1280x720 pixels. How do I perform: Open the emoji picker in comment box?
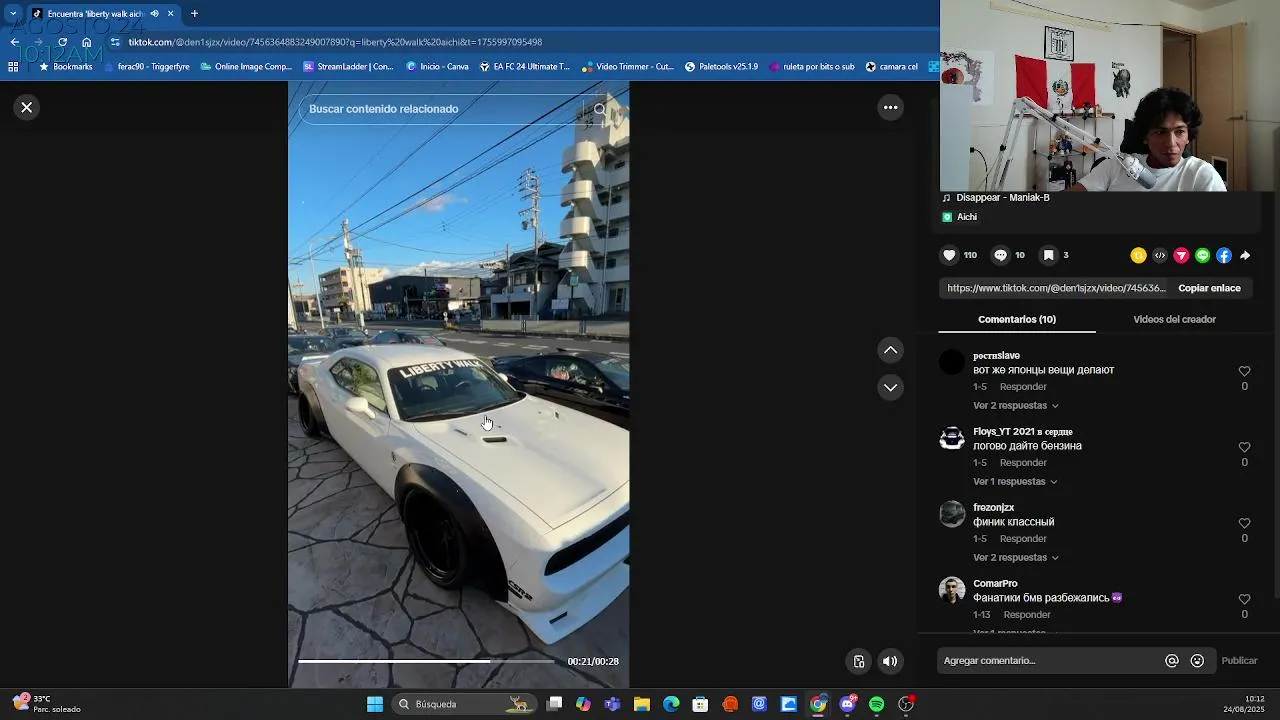pos(1197,660)
